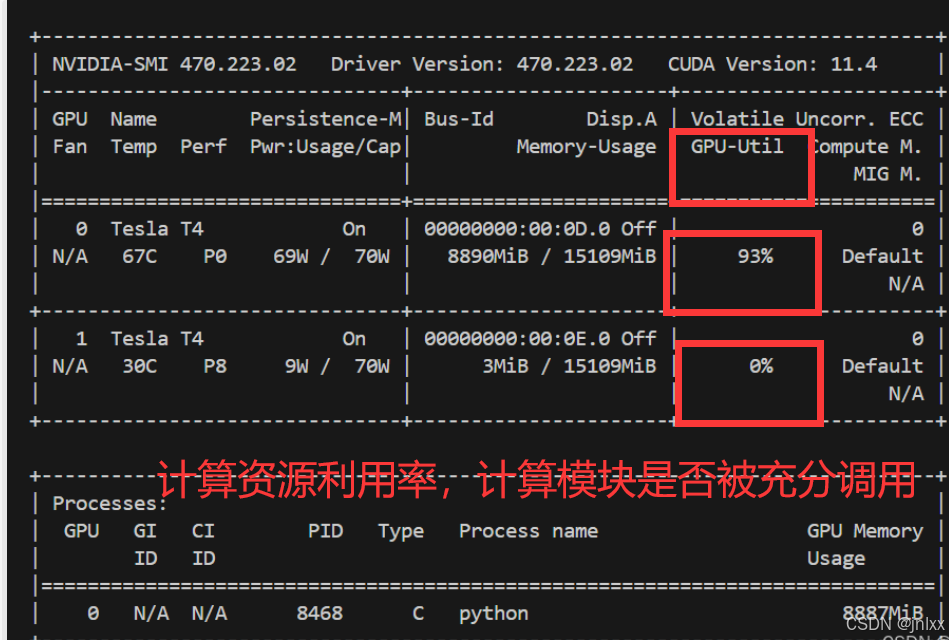The image size is (949, 640).
Task: Click the CI ID column header
Action: [203, 545]
